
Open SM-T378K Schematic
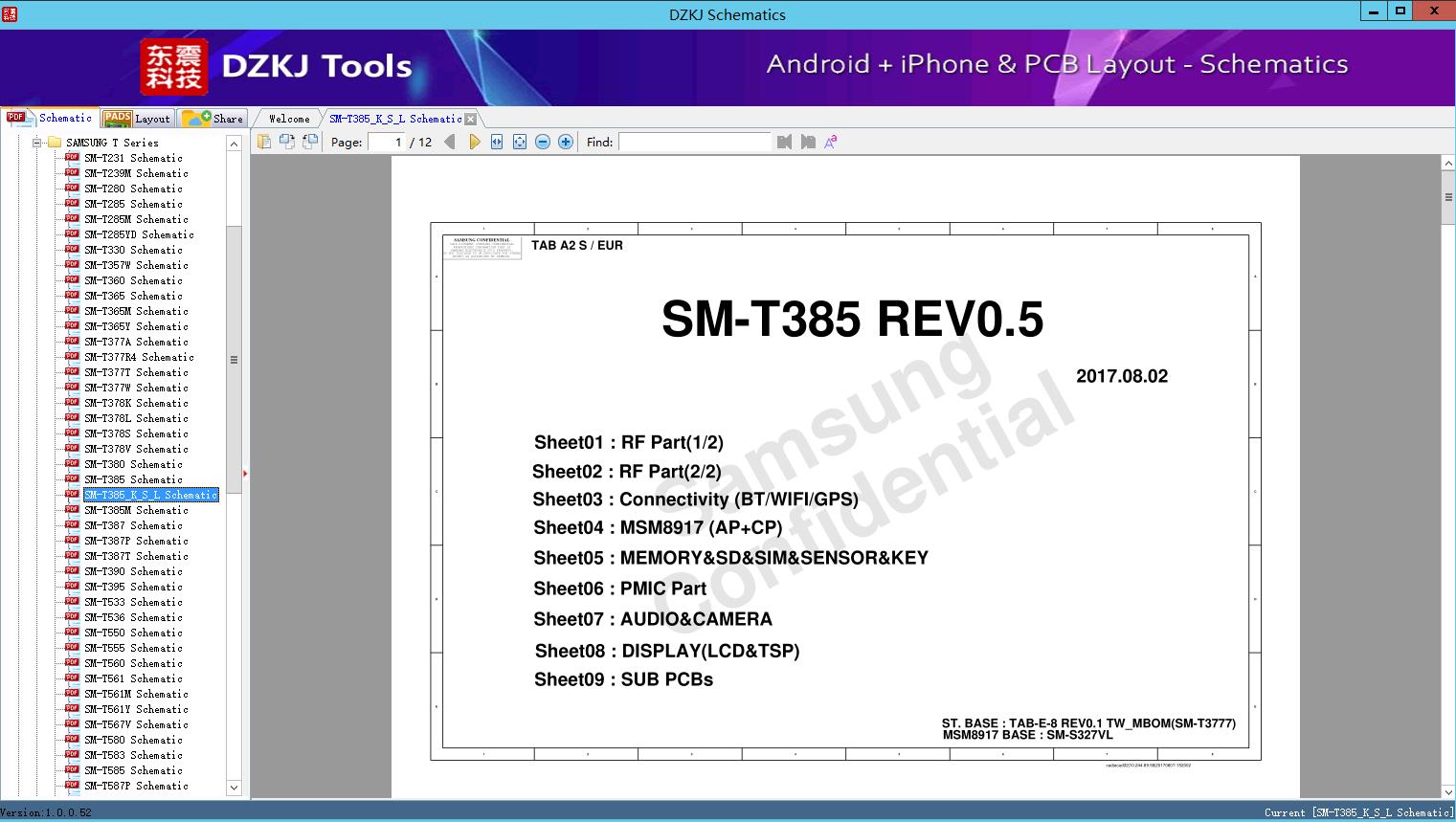tap(136, 403)
